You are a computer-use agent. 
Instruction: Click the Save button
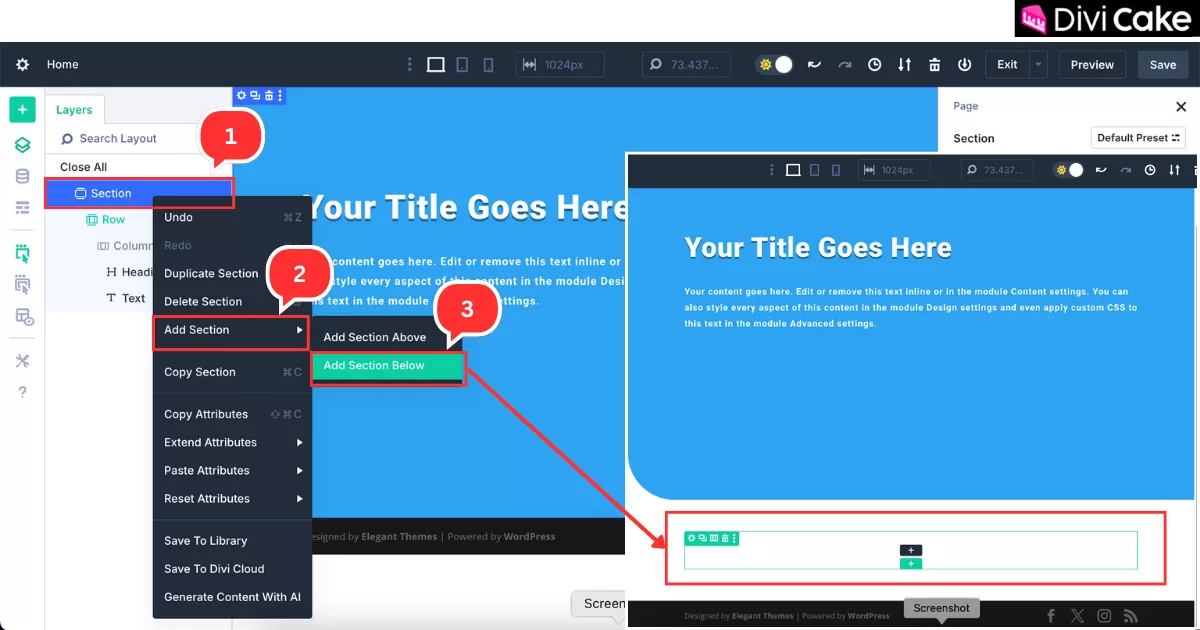(1163, 64)
